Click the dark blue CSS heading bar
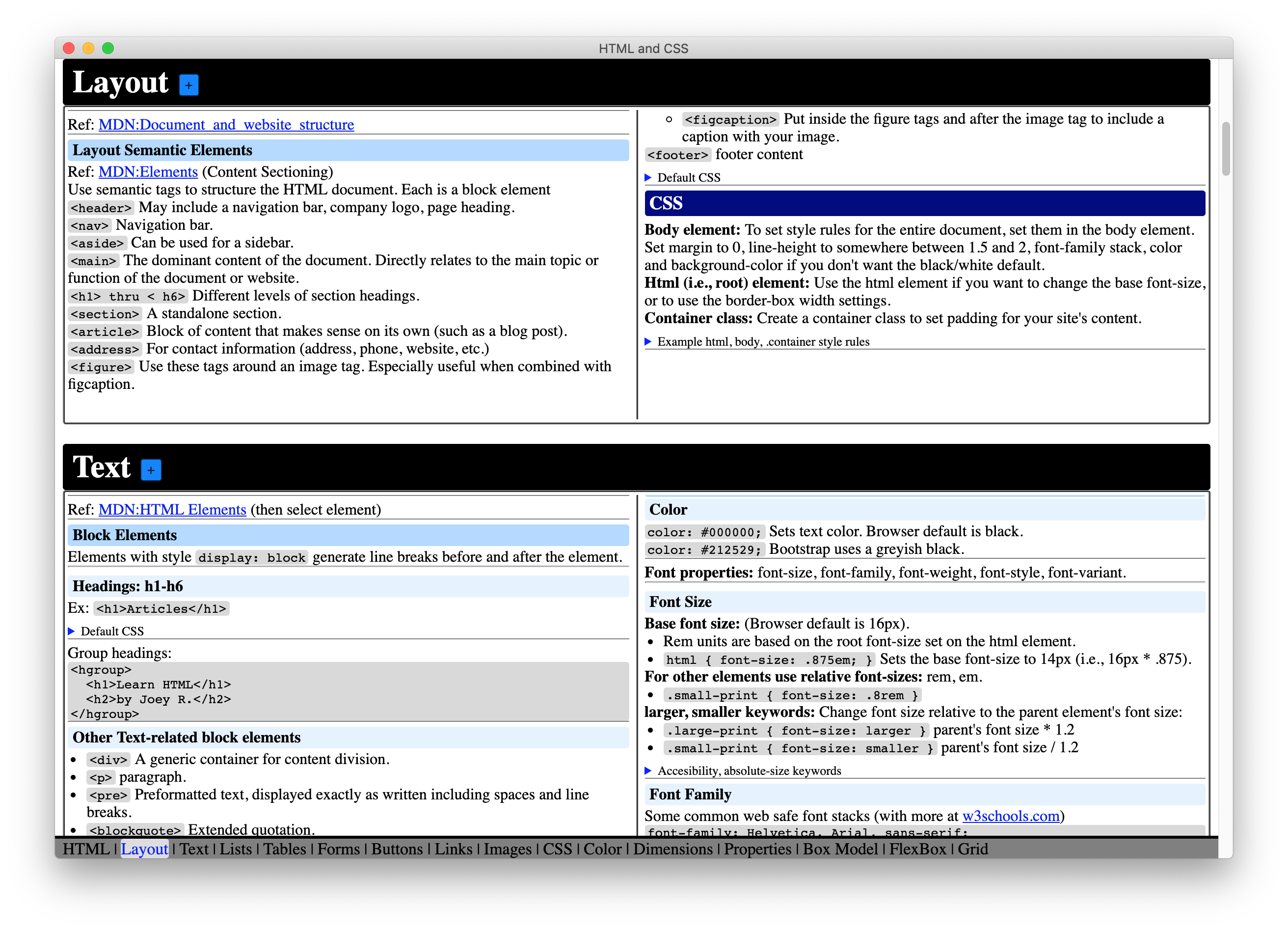Viewport: 1288px width, 931px height. point(925,203)
